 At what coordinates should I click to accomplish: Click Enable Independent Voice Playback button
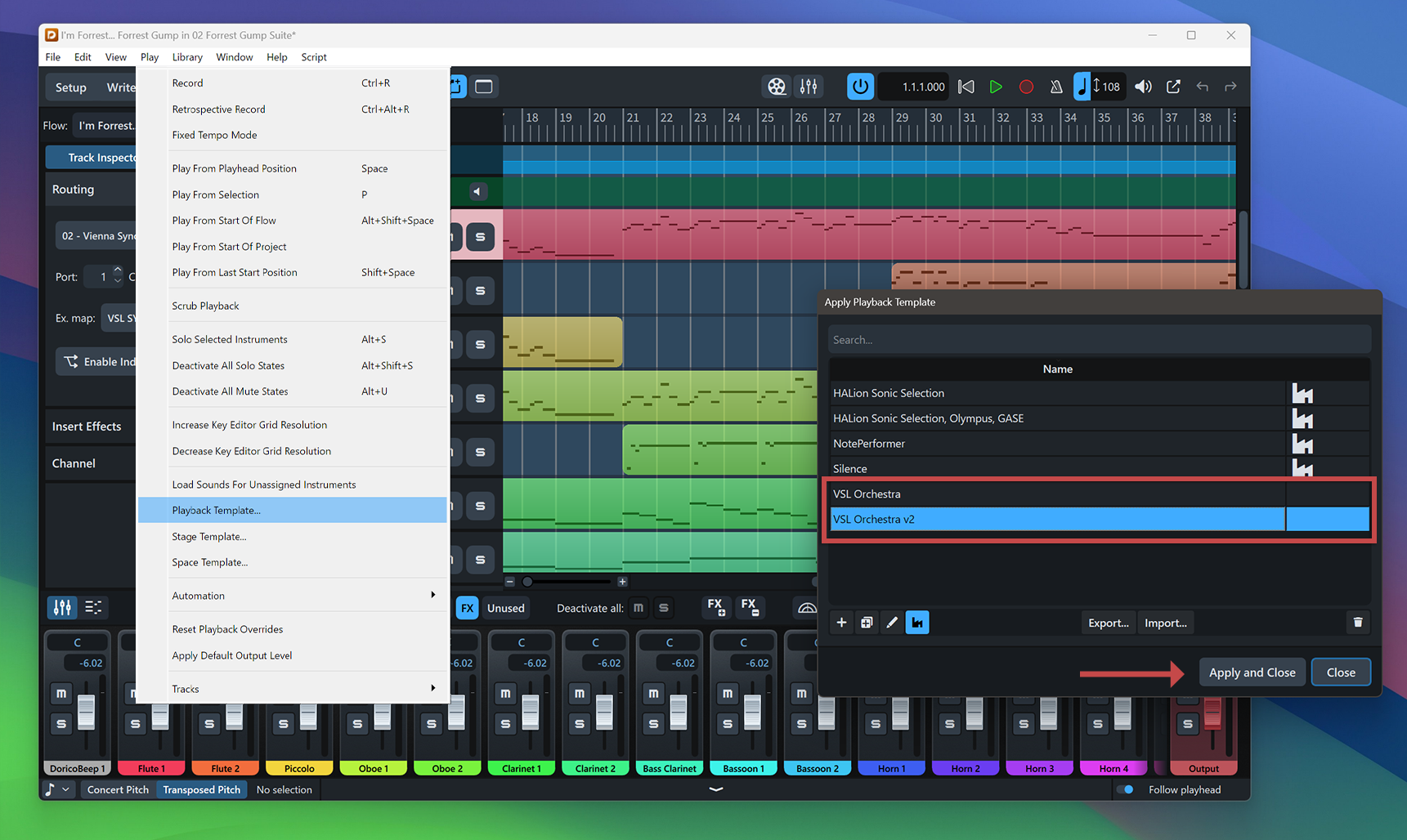coord(96,361)
